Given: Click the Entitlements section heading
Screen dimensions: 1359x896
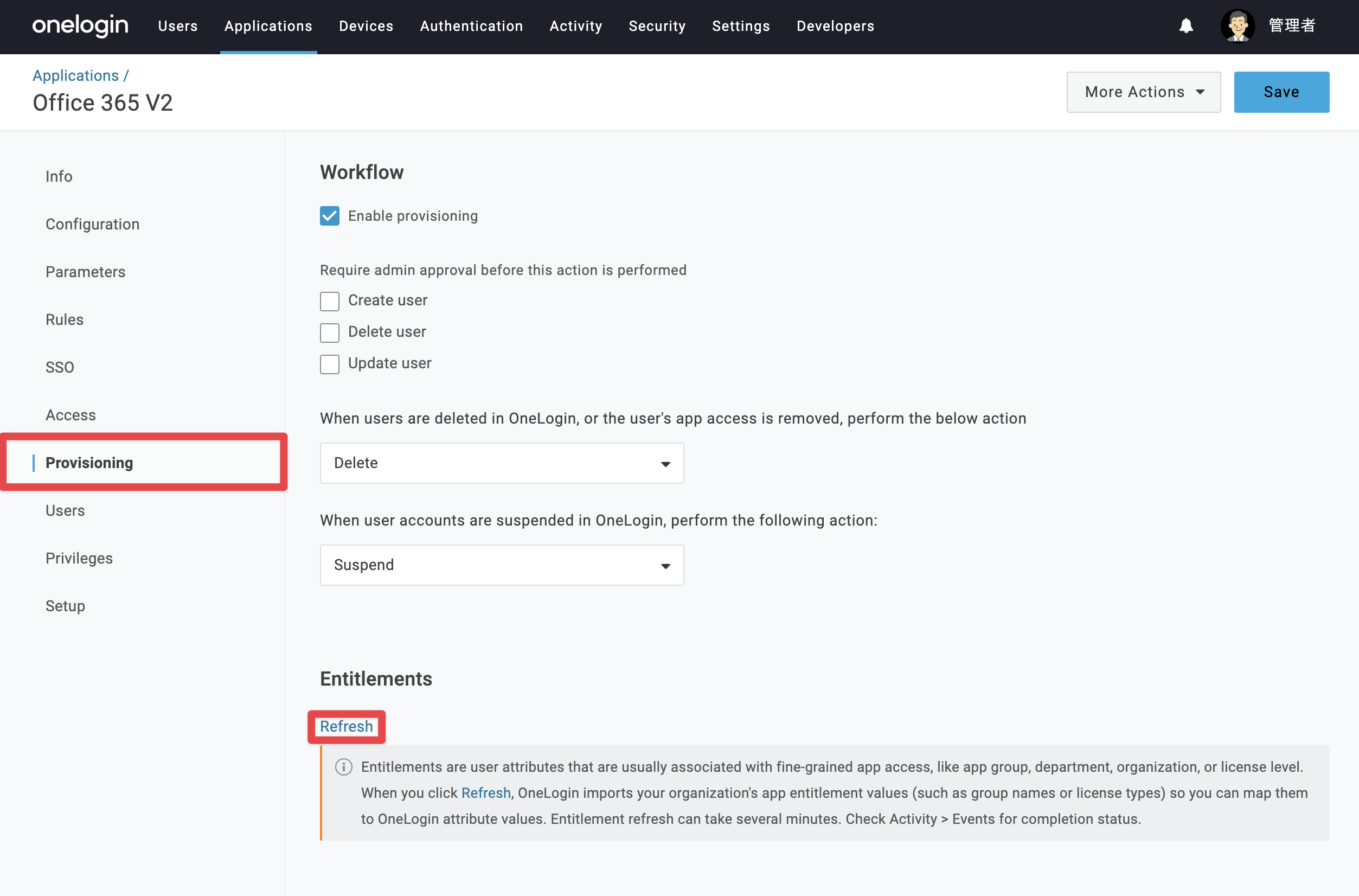Looking at the screenshot, I should coord(376,679).
